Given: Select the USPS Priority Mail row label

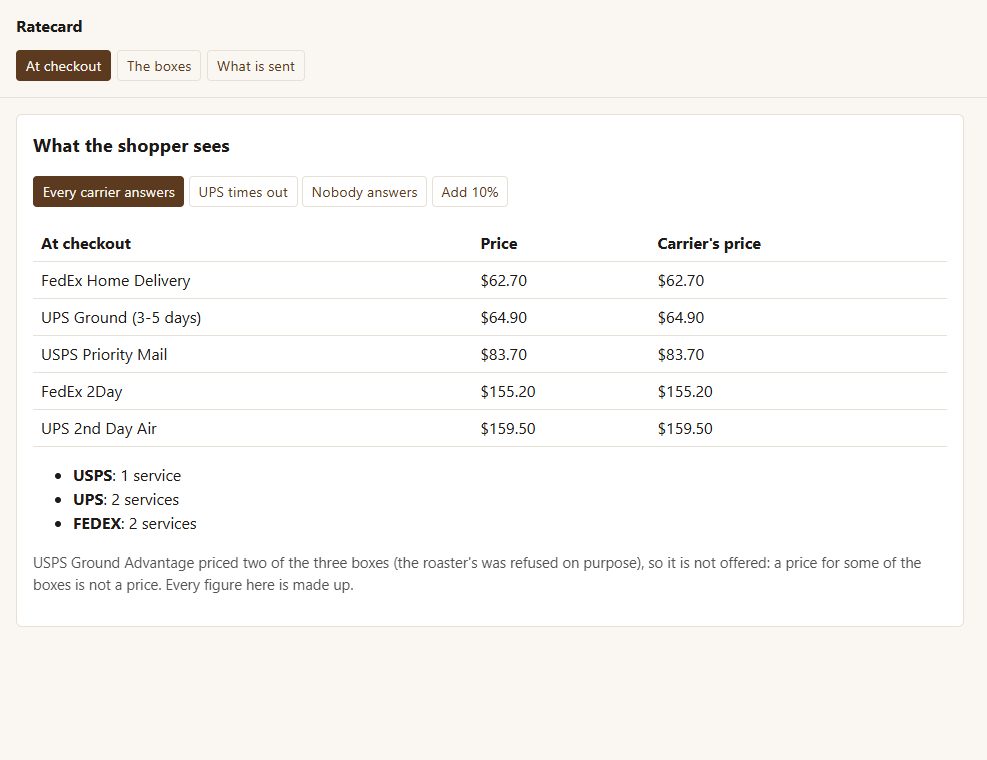Looking at the screenshot, I should pos(104,354).
